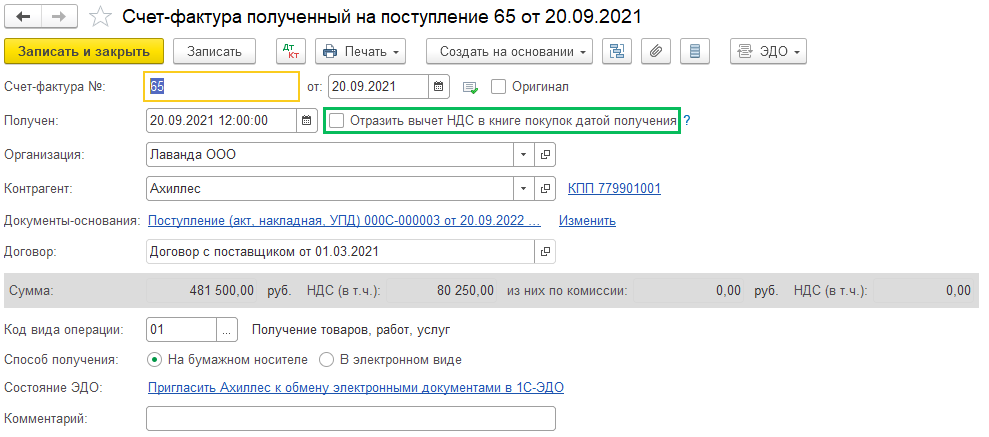Click the Лаванда ООО organization field
Viewport: 989px width, 437px height.
pos(330,154)
